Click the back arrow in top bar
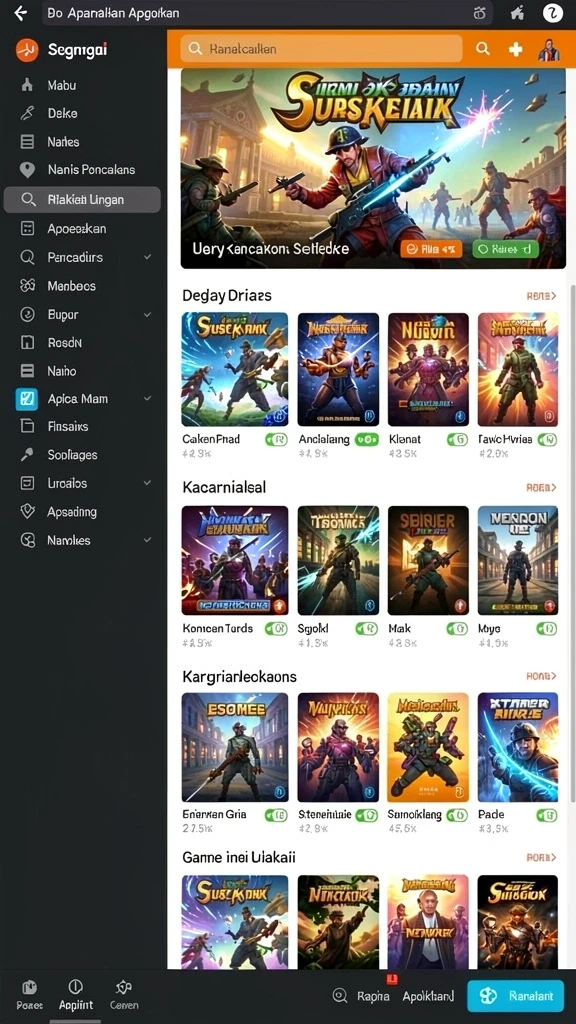 [x=21, y=12]
